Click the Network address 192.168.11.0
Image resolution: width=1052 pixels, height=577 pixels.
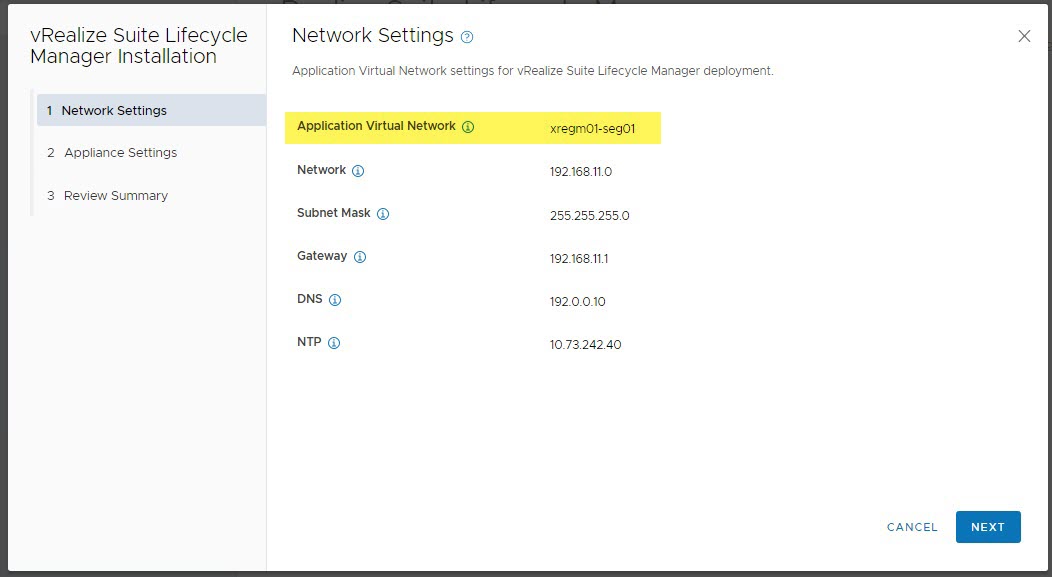point(581,172)
